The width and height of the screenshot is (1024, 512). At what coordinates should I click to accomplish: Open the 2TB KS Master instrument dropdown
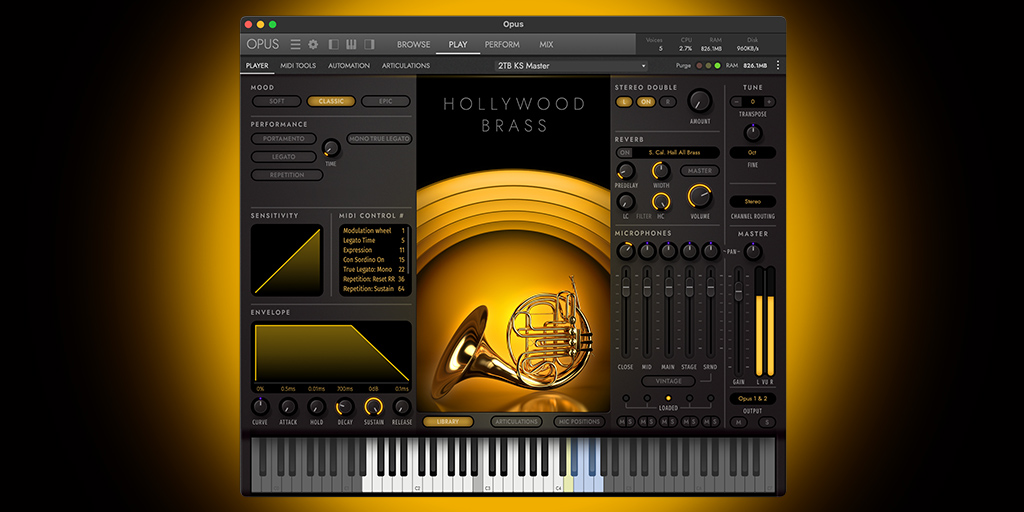[571, 66]
